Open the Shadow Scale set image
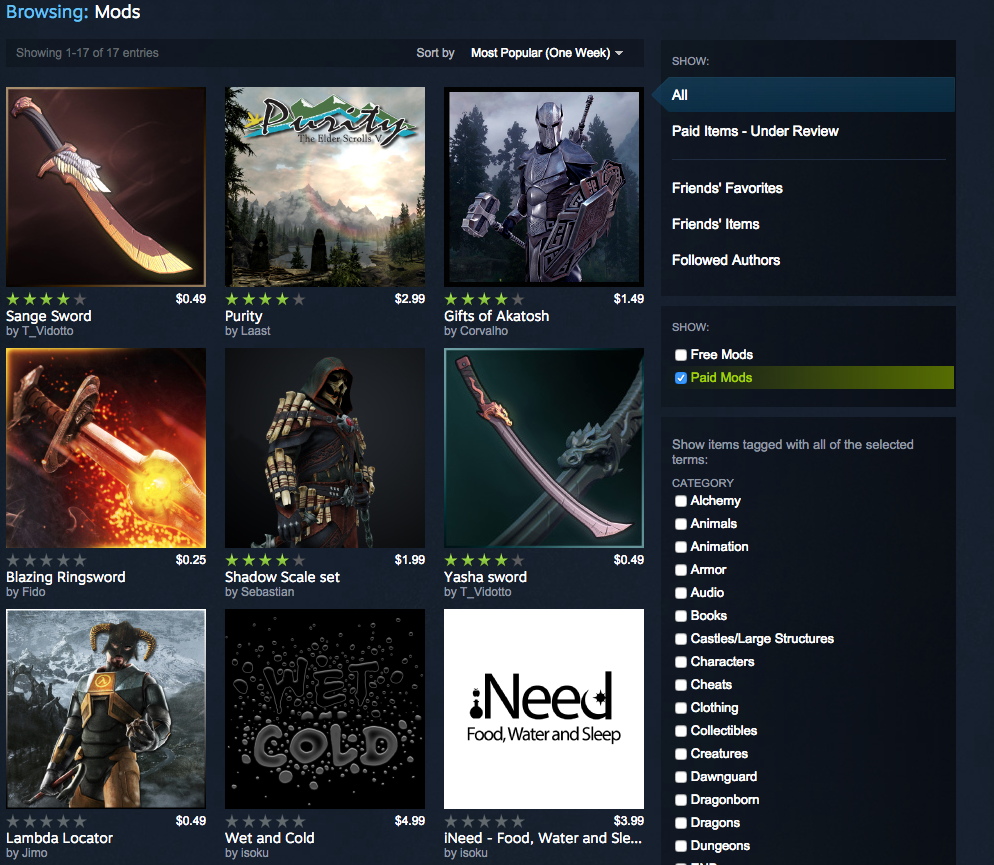 pyautogui.click(x=325, y=448)
